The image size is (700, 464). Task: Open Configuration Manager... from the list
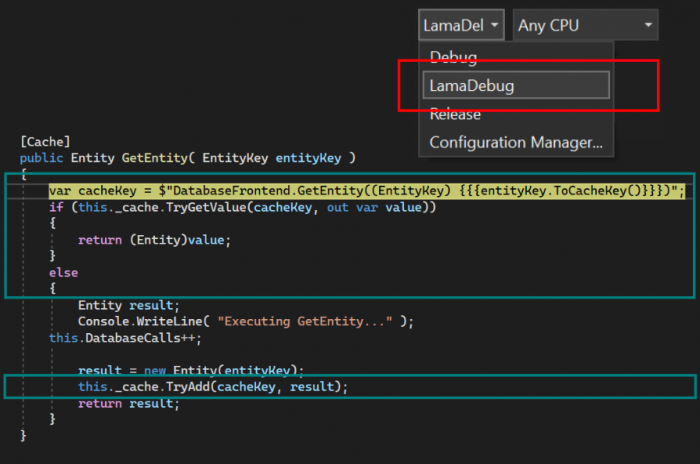tap(516, 142)
